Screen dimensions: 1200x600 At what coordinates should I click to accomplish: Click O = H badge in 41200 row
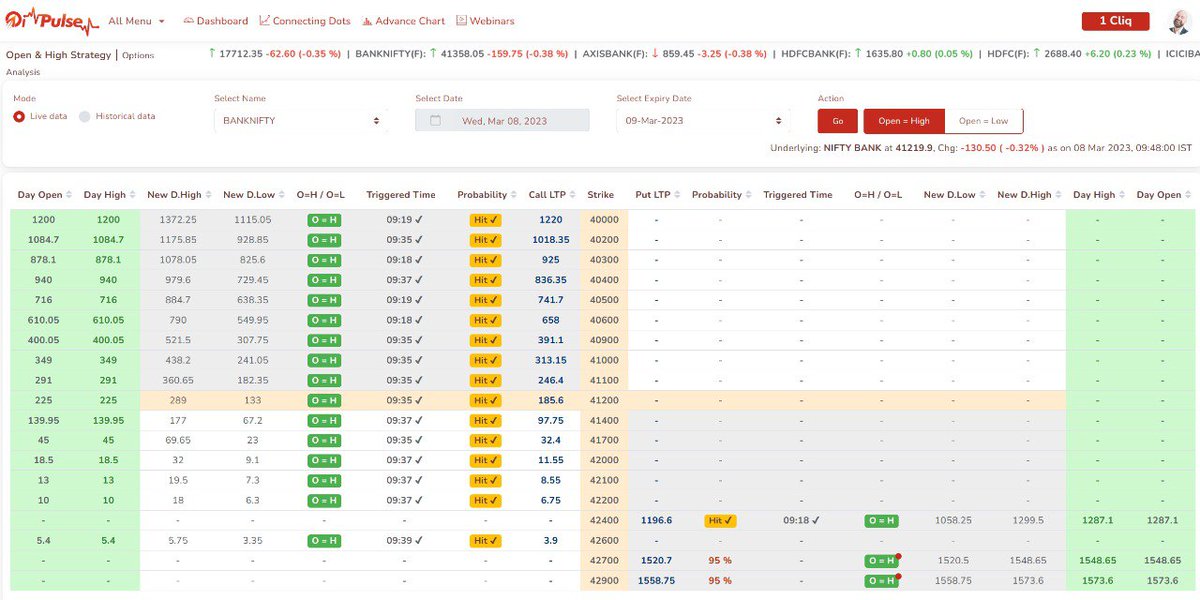[x=324, y=400]
